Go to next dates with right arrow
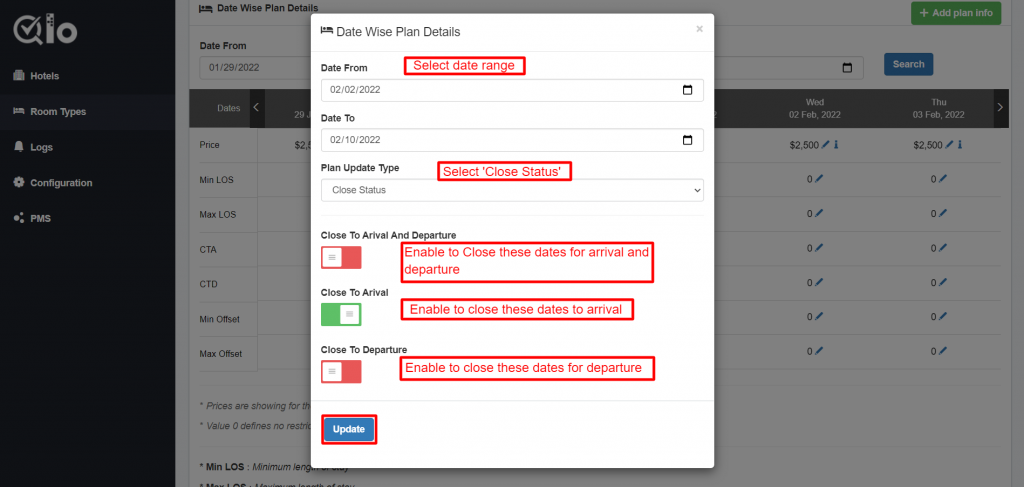 point(1000,108)
